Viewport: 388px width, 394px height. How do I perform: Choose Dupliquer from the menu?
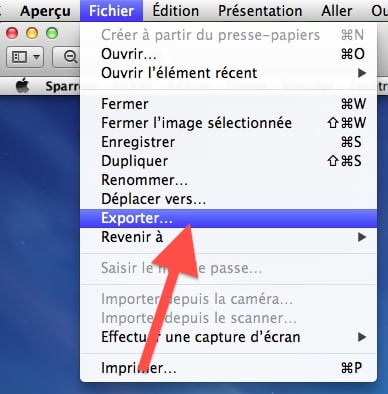click(x=228, y=161)
